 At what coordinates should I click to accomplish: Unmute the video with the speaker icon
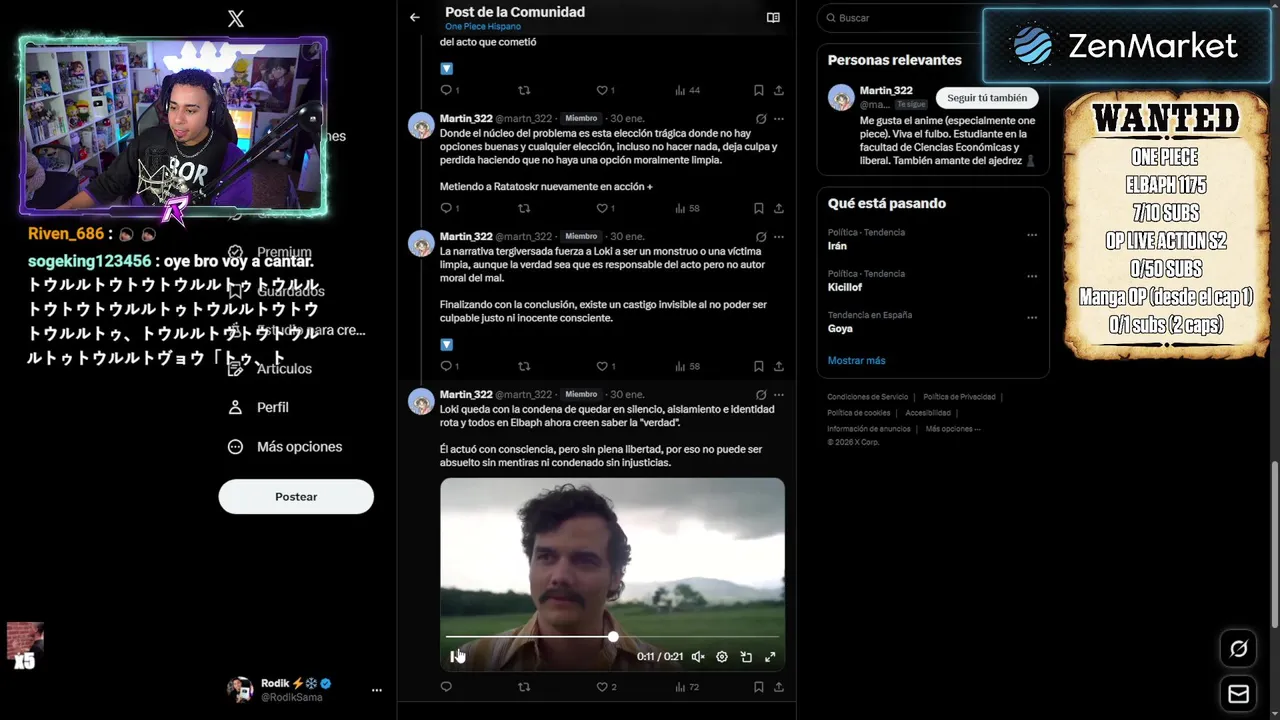click(x=698, y=657)
